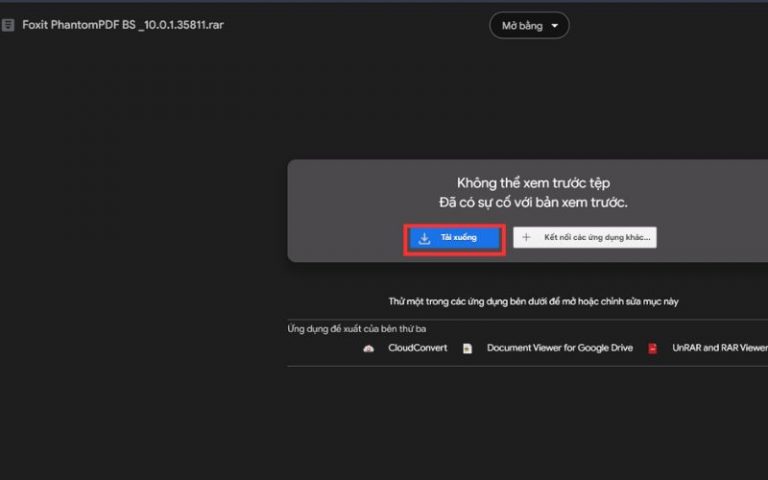The width and height of the screenshot is (768, 480).
Task: Click the RAR file type icon beside filename
Action: [9, 25]
